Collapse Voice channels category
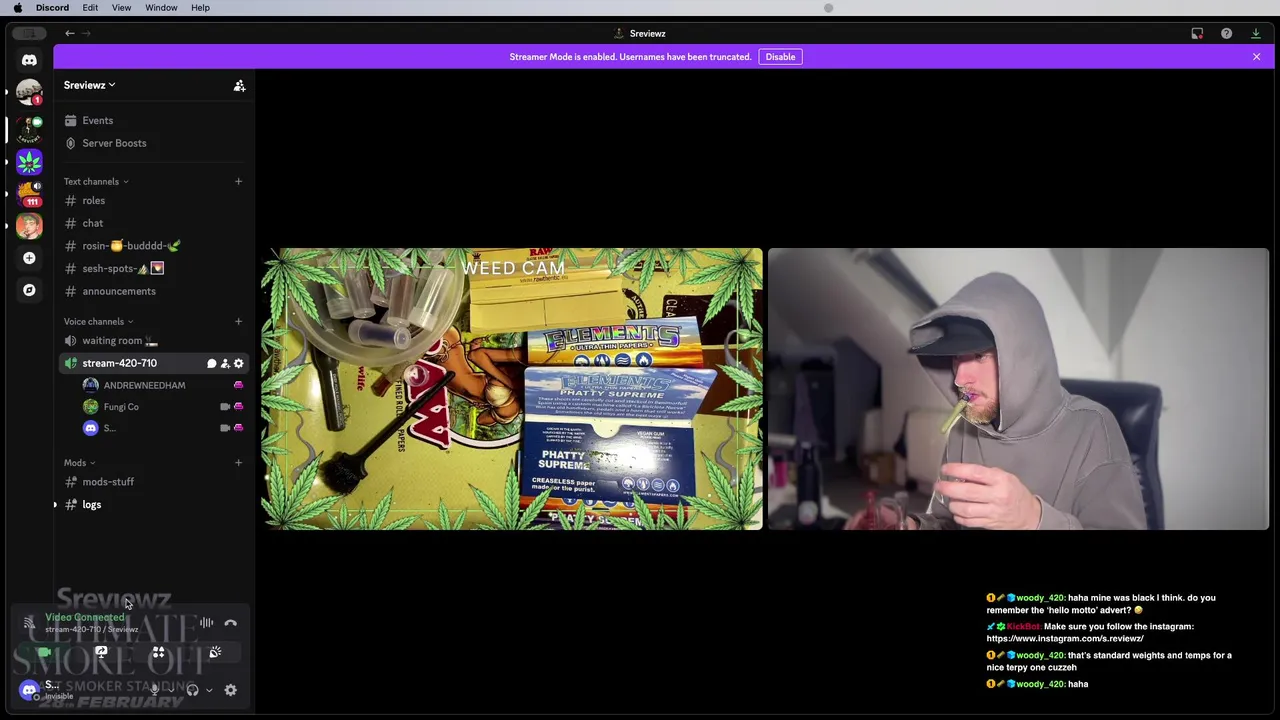The height and width of the screenshot is (720, 1280). 98,321
